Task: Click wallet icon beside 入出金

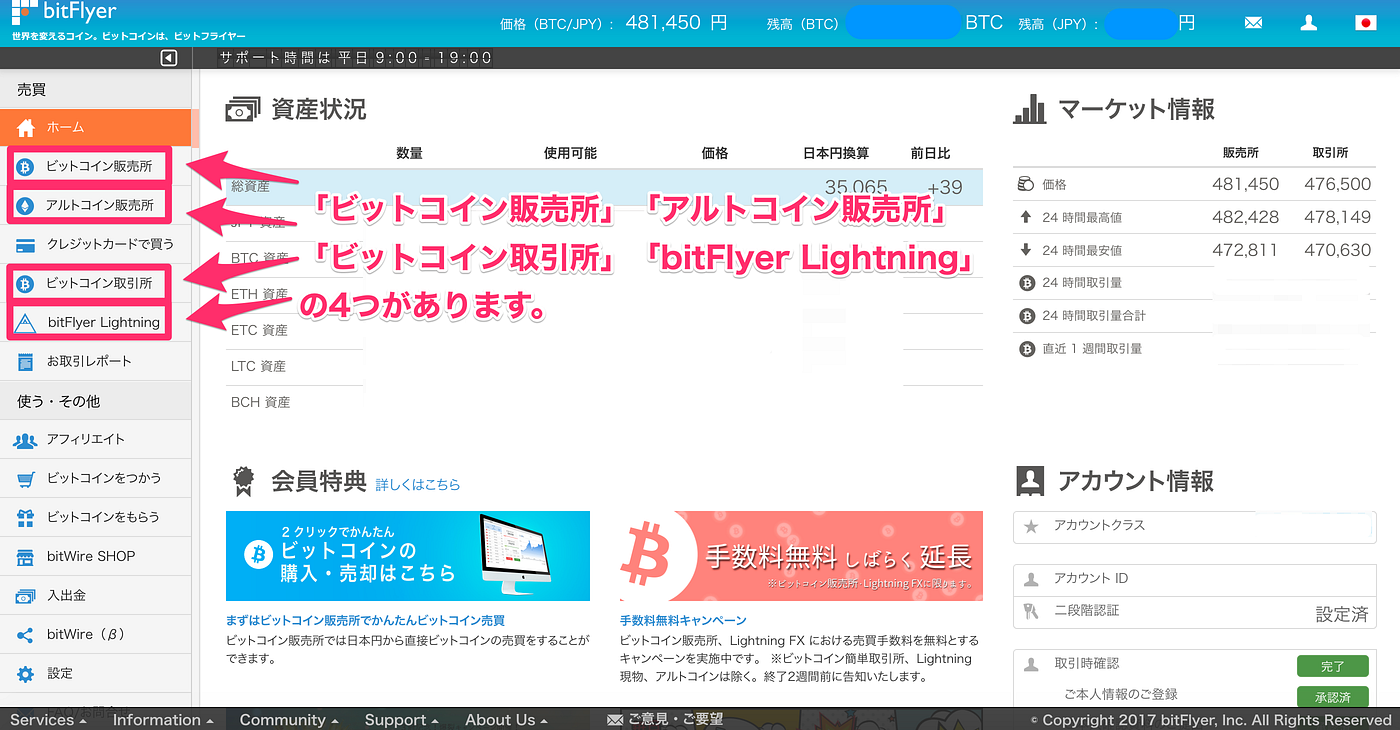Action: 26,596
